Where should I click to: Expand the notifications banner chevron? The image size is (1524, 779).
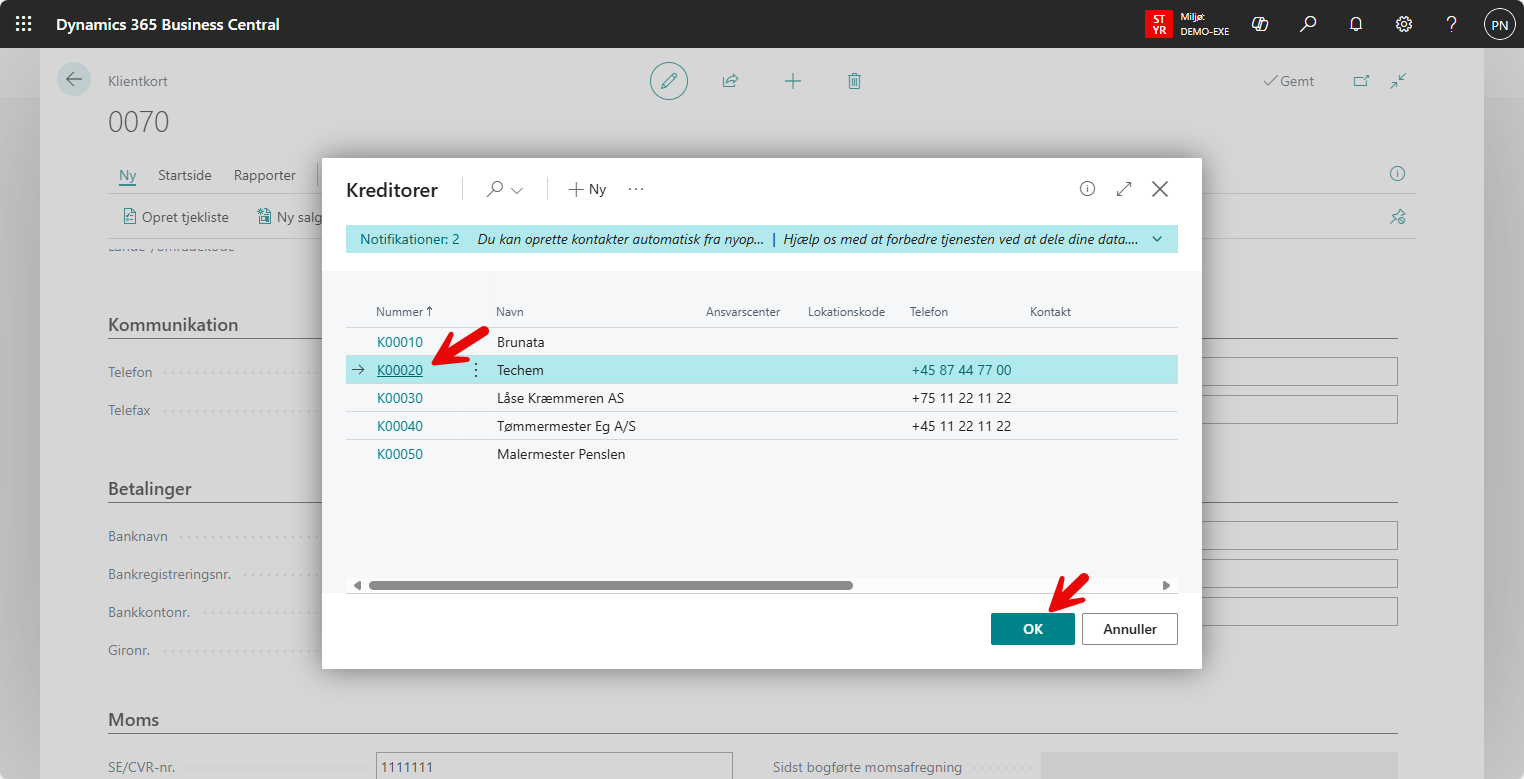pyautogui.click(x=1158, y=240)
